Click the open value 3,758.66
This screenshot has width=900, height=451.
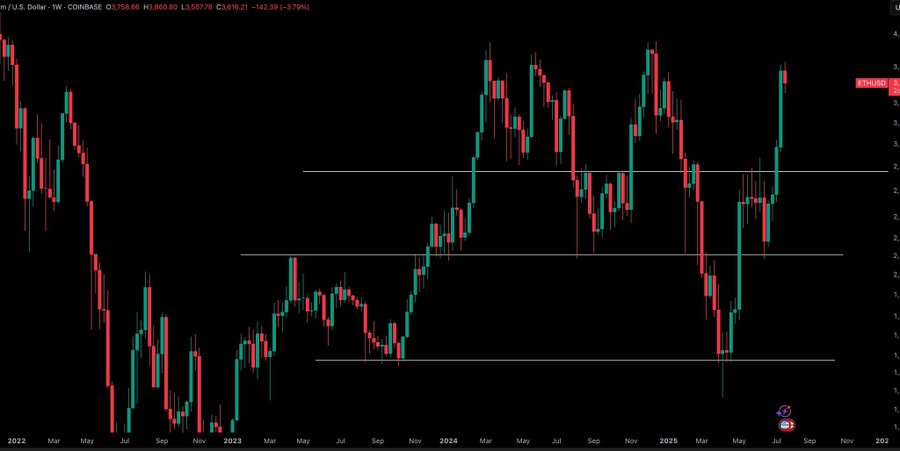(125, 7)
